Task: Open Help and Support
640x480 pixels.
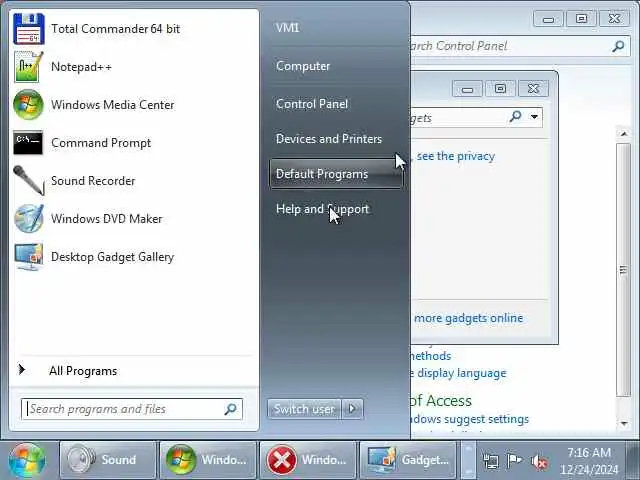Action: [322, 209]
